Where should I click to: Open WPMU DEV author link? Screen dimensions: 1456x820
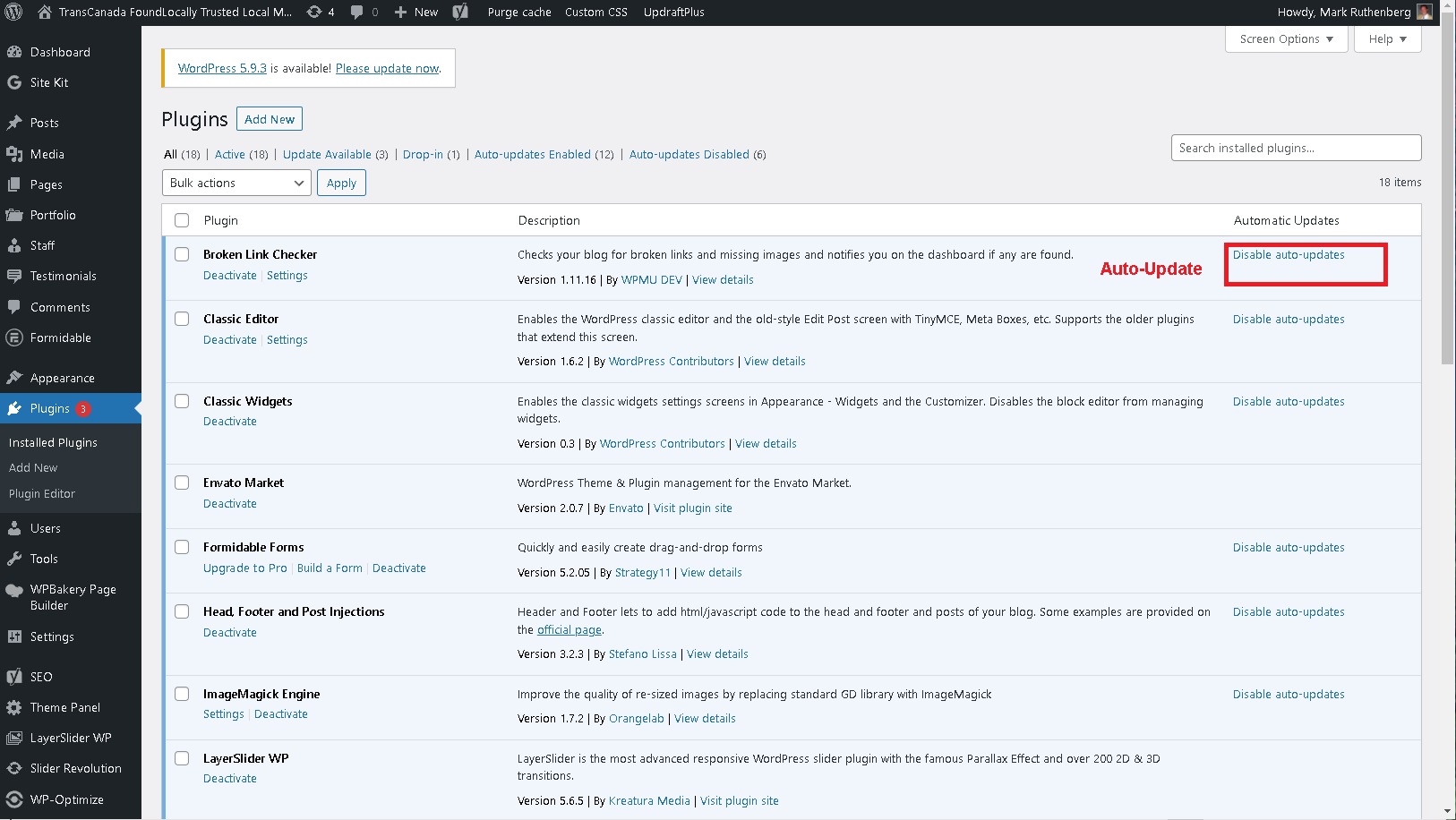[652, 280]
